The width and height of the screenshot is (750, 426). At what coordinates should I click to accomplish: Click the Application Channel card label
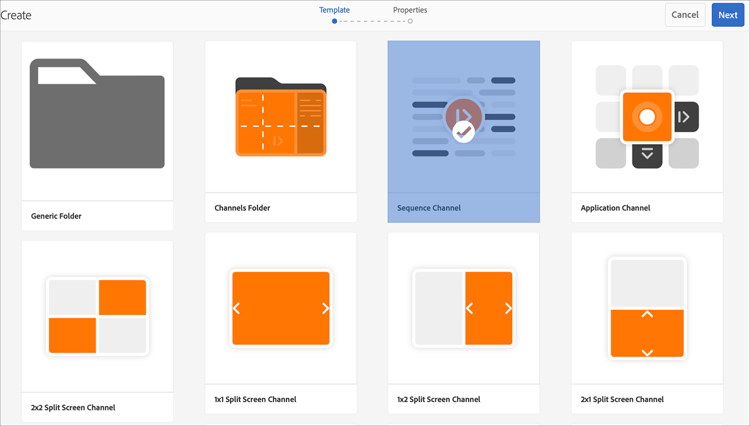click(615, 208)
